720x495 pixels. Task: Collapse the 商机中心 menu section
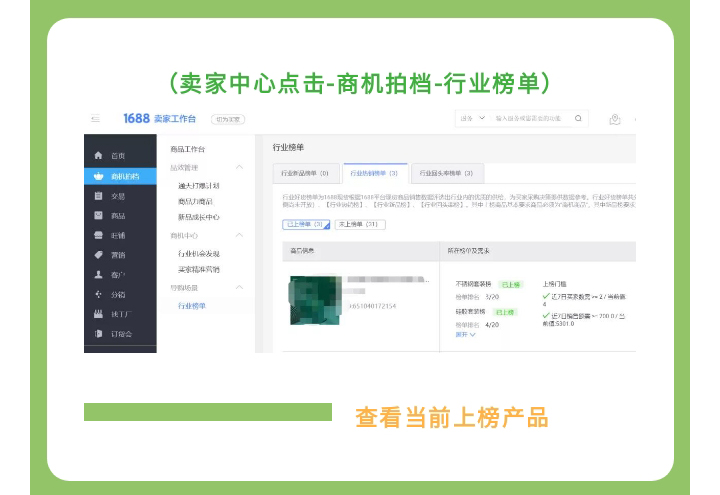239,235
